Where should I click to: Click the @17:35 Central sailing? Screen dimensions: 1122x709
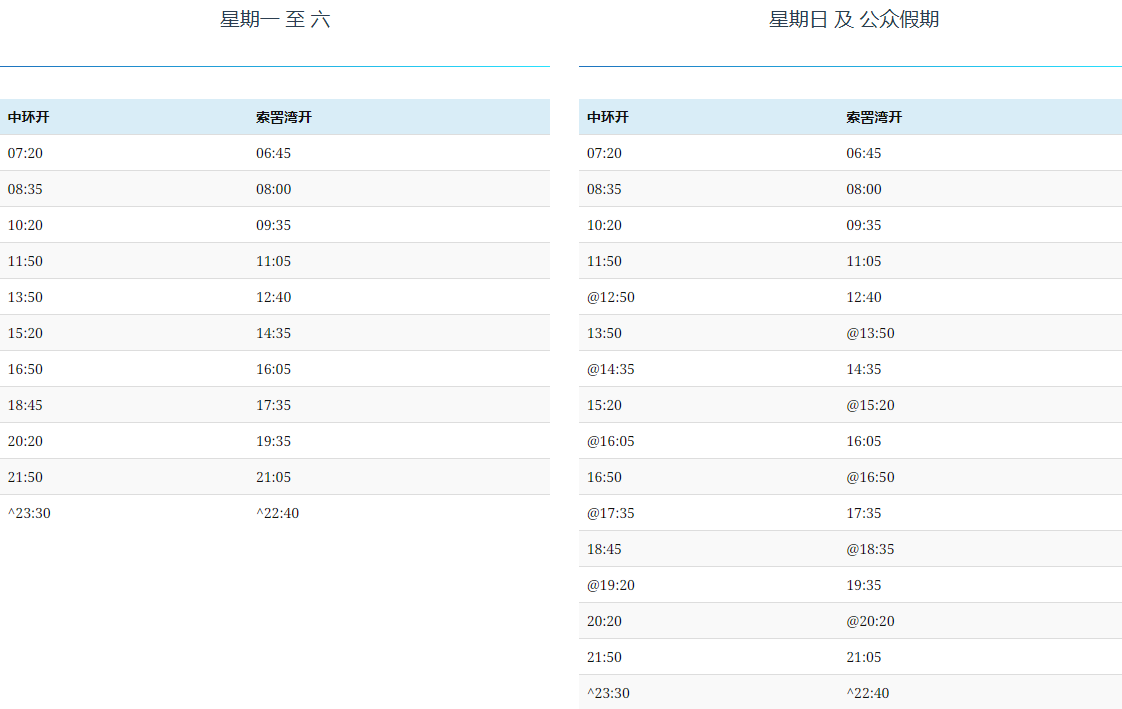coord(610,513)
